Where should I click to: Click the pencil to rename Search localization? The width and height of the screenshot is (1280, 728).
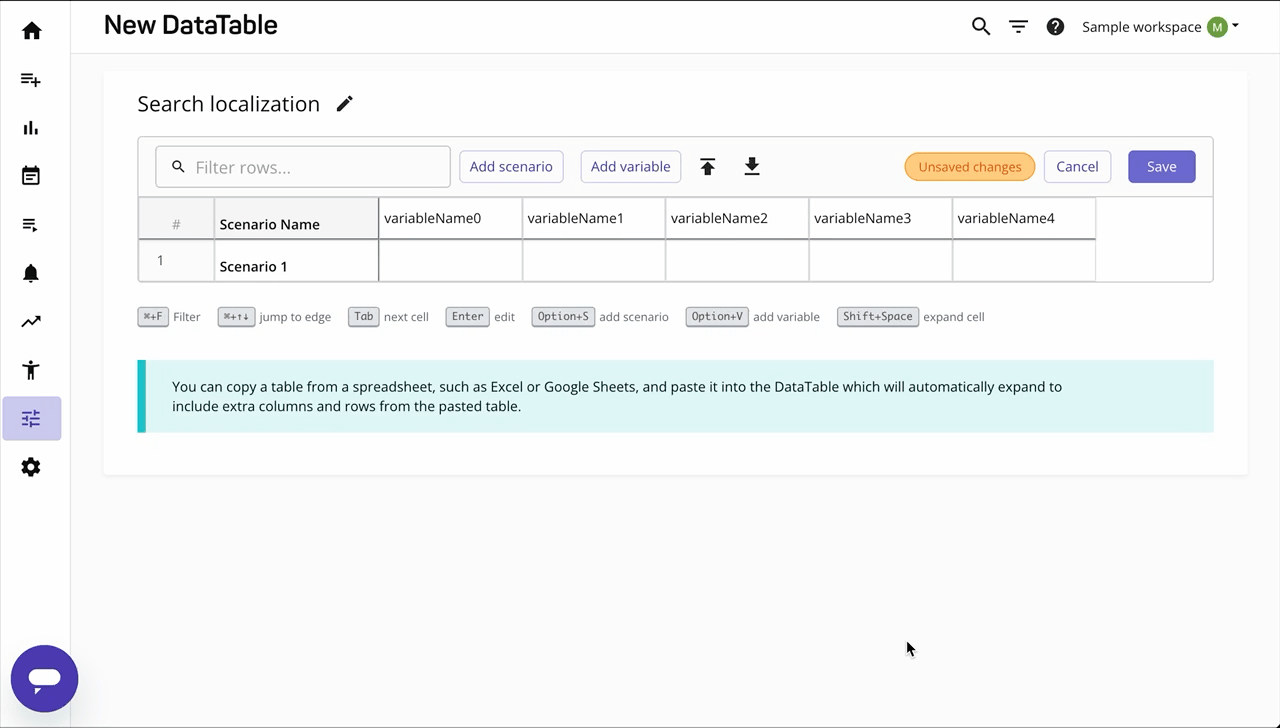coord(345,104)
